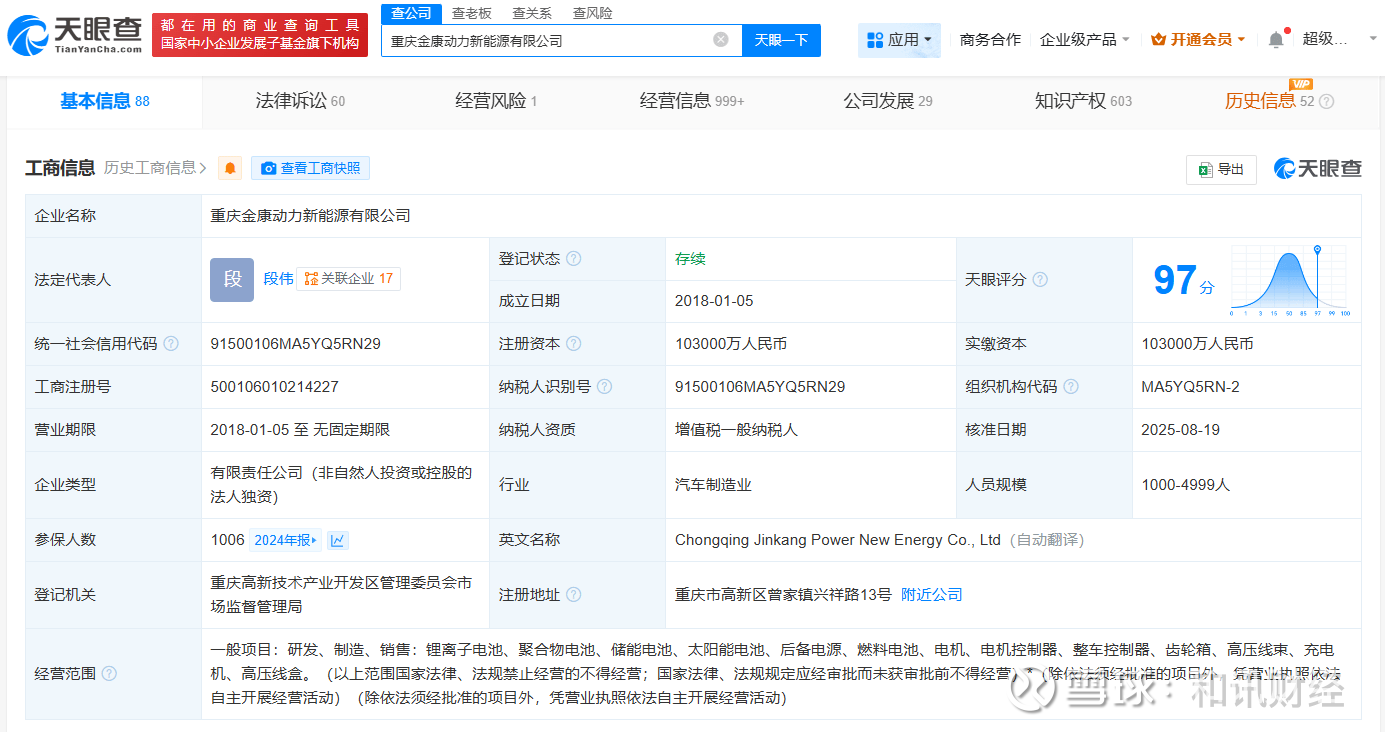Click the TianYanCha logo beside 导出 button
This screenshot has width=1385, height=732.
pyautogui.click(x=1317, y=169)
